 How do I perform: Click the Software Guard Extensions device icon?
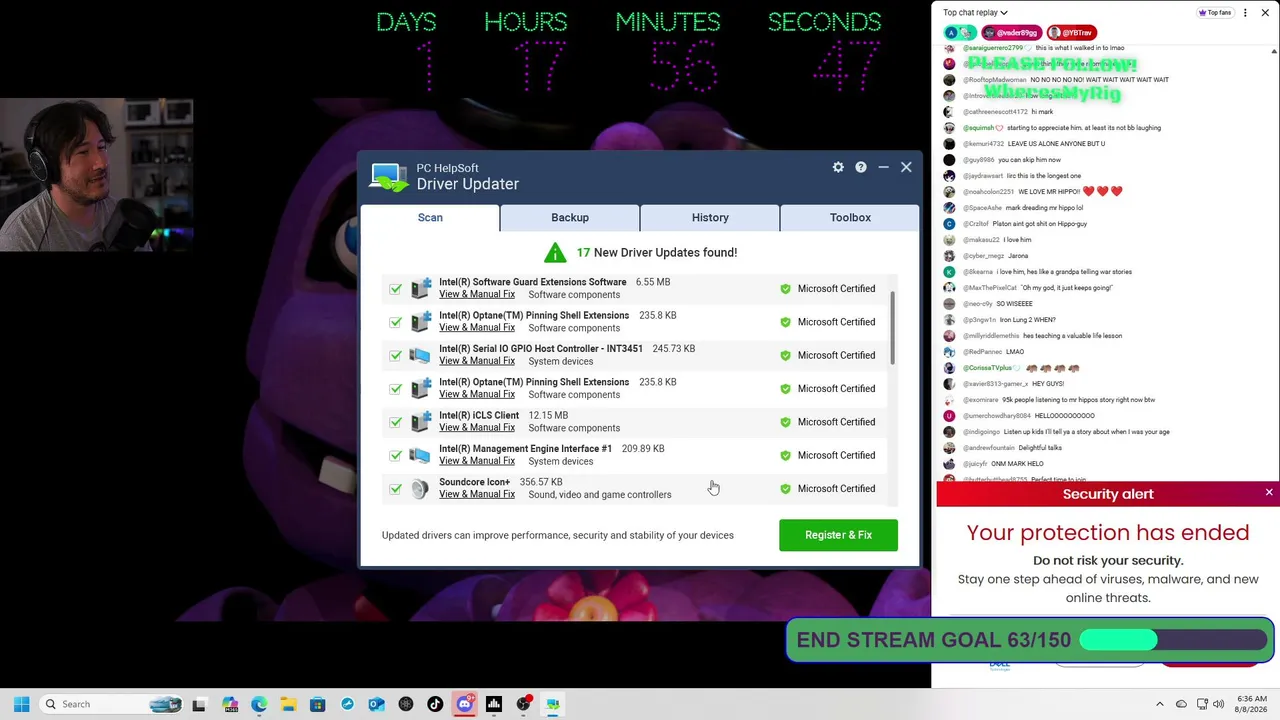tap(420, 288)
